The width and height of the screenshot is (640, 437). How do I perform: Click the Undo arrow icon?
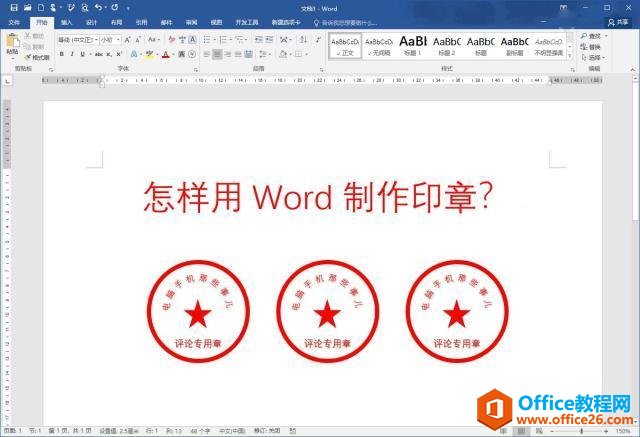point(98,7)
